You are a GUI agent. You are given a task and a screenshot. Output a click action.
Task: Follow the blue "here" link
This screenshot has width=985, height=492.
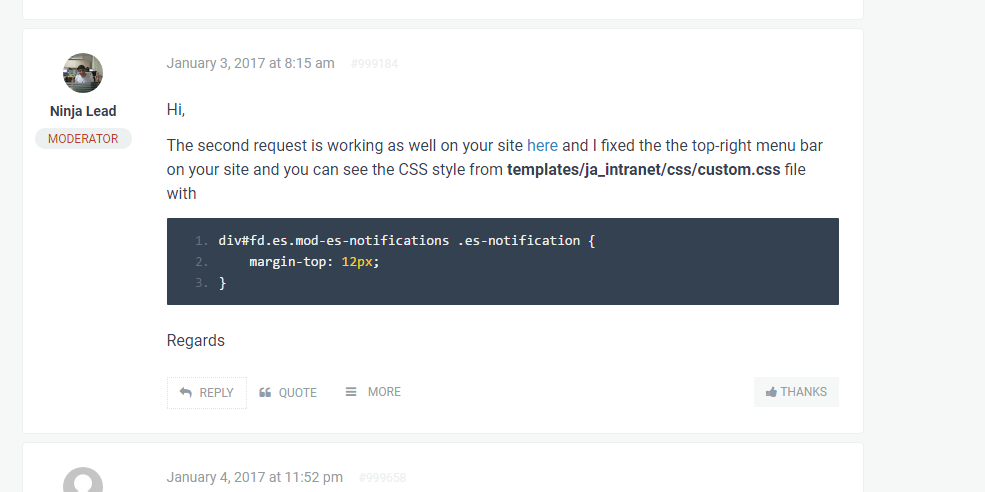542,145
